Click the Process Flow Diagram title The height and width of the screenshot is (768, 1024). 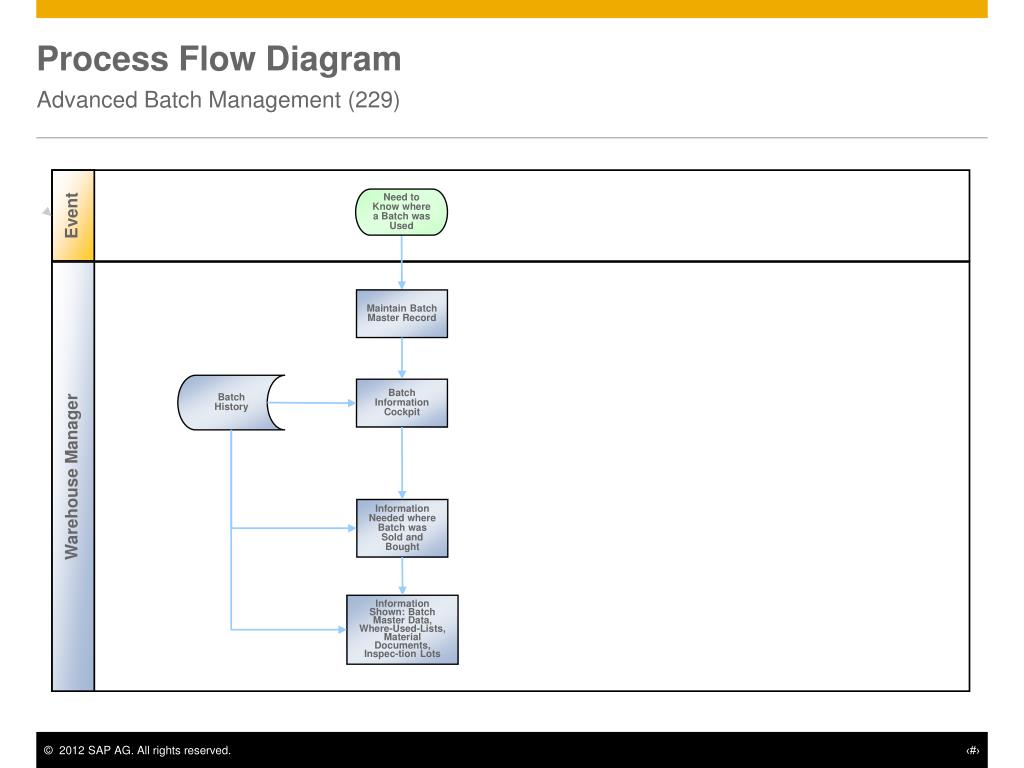point(219,59)
